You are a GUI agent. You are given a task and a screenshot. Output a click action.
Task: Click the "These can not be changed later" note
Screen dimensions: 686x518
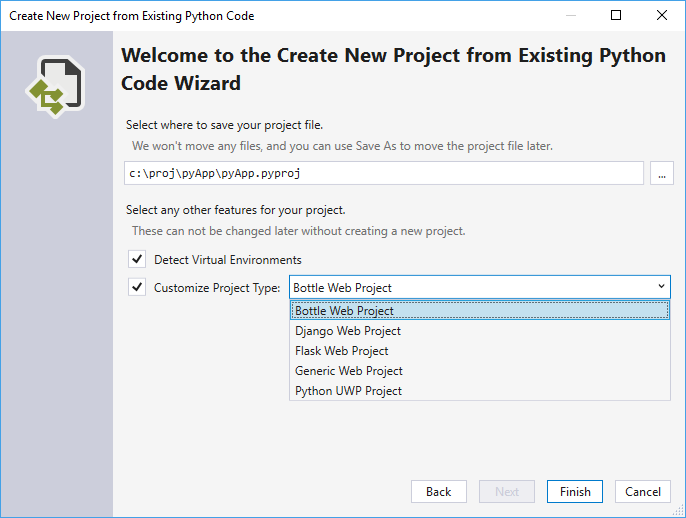(x=299, y=231)
